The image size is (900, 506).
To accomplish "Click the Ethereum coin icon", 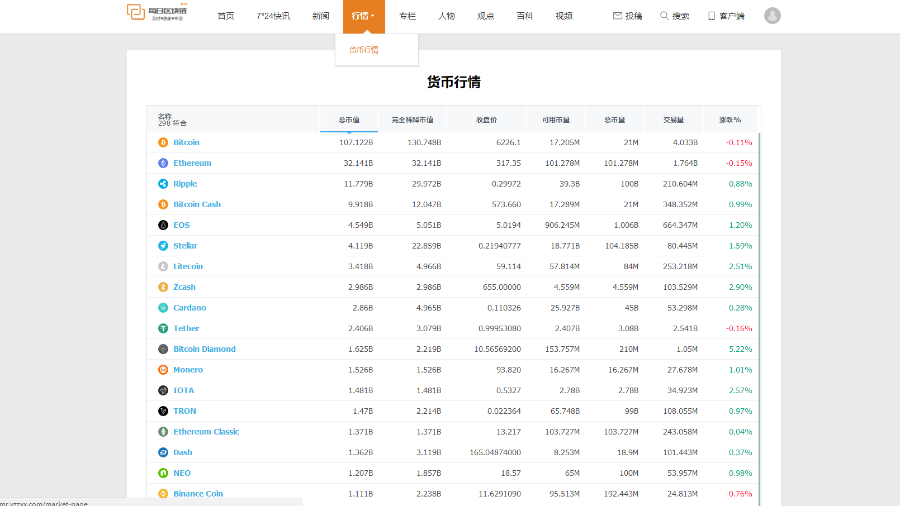I will tap(163, 163).
